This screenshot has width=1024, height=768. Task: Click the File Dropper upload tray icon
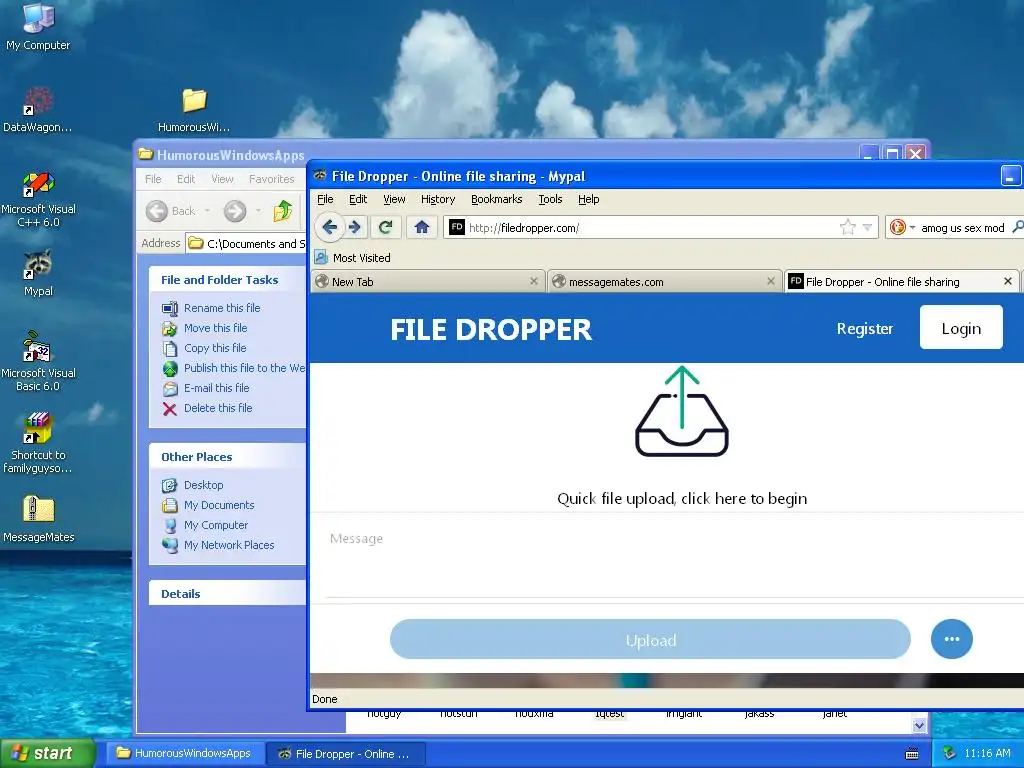[682, 411]
